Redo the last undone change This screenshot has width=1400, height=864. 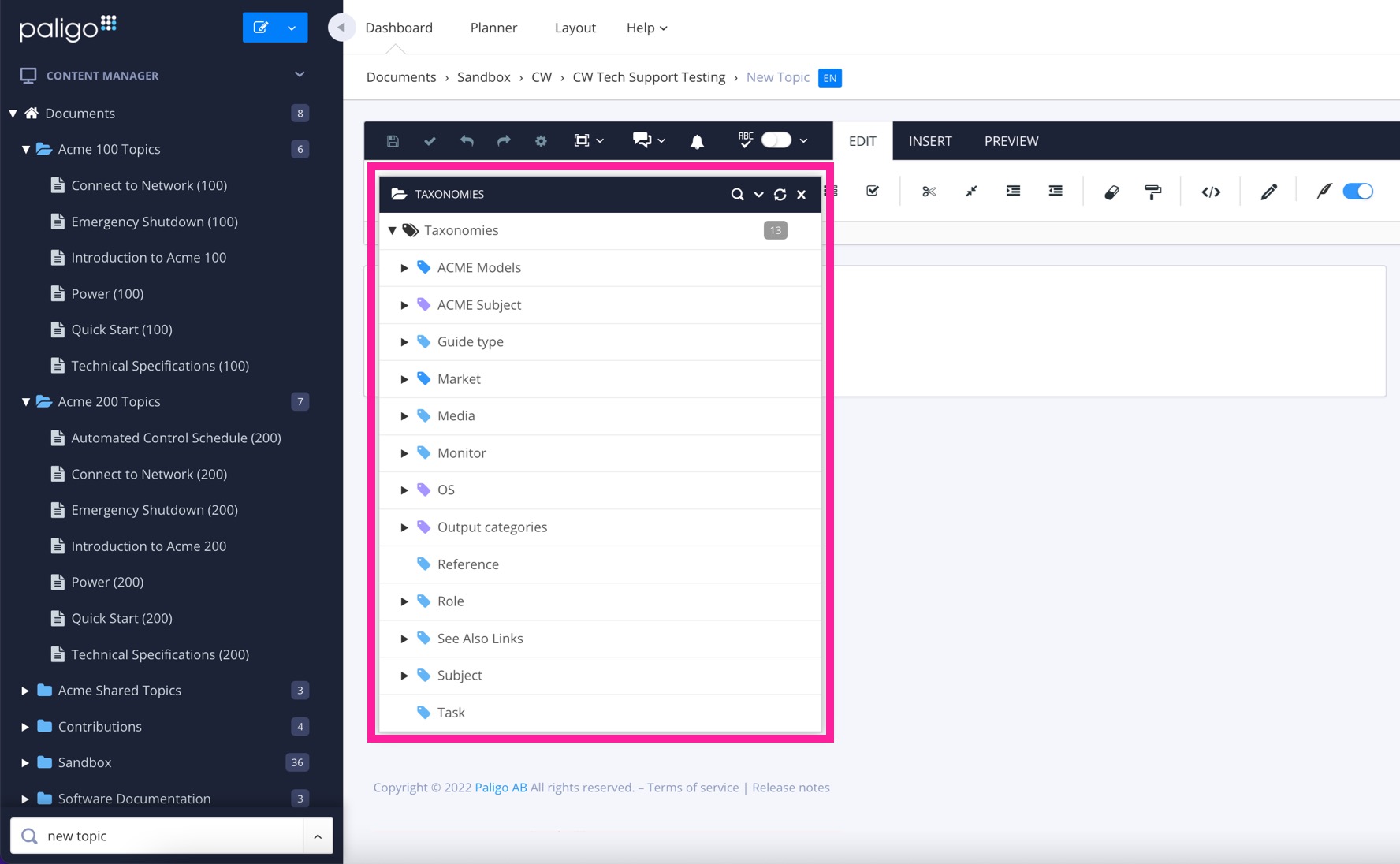504,140
